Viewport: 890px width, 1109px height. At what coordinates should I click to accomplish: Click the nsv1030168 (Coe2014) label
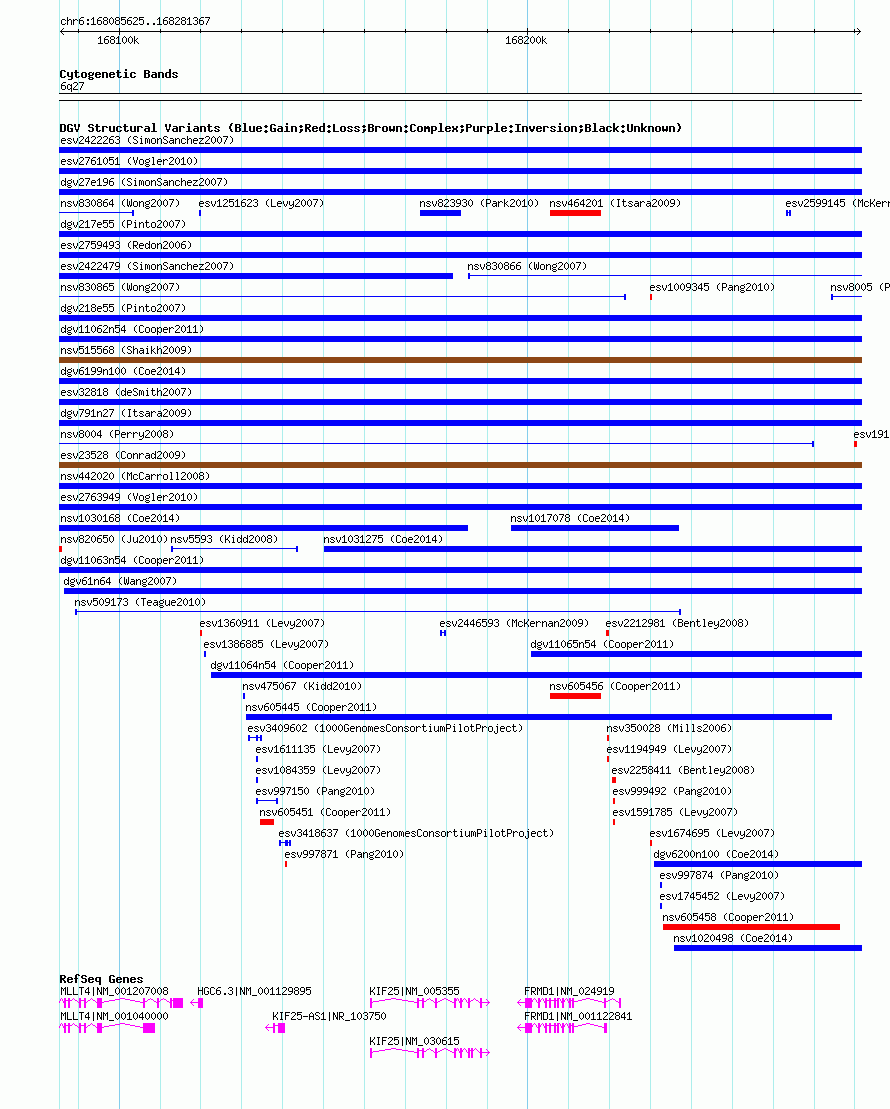[120, 518]
